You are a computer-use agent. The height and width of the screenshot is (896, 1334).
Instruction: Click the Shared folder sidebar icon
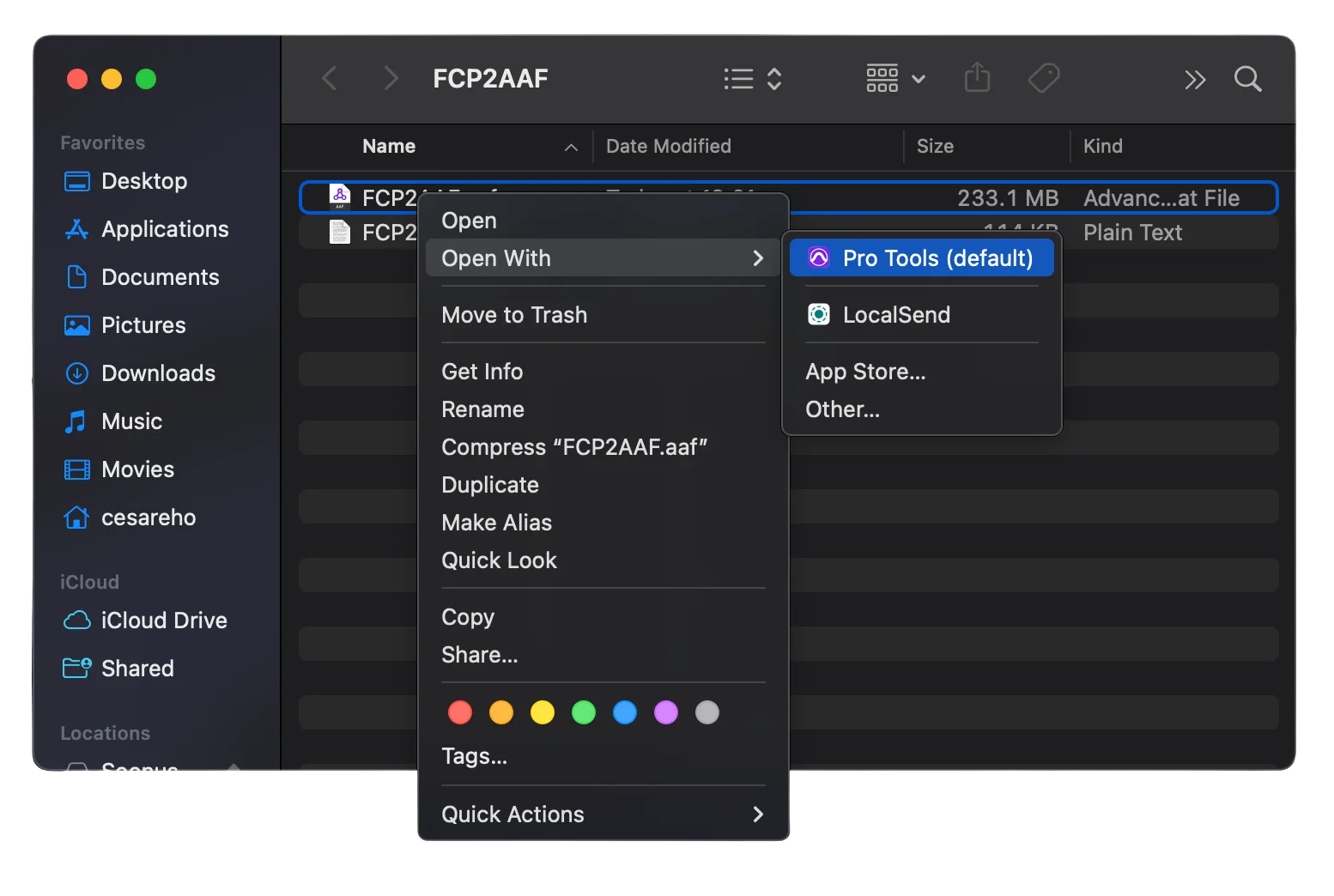click(x=77, y=668)
